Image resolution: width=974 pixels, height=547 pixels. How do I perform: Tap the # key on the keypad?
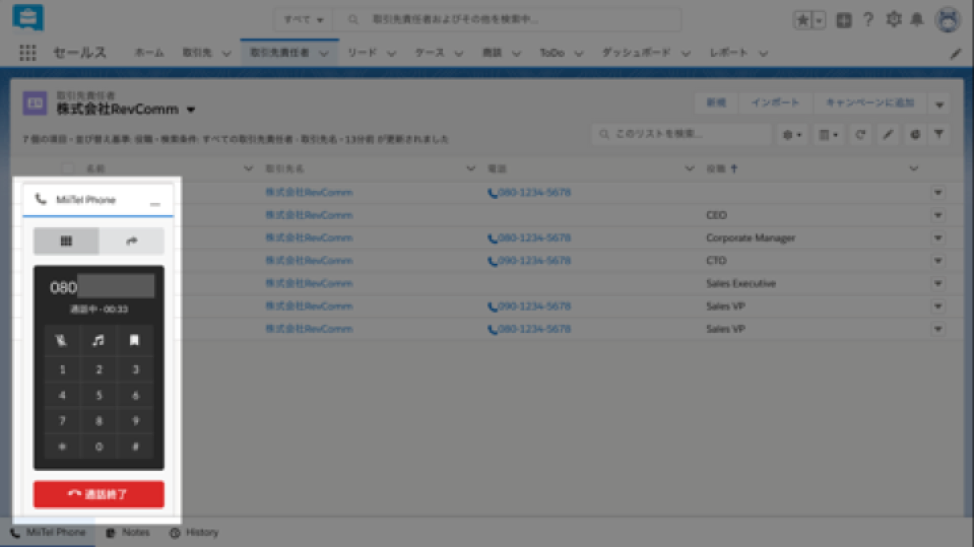pyautogui.click(x=135, y=446)
